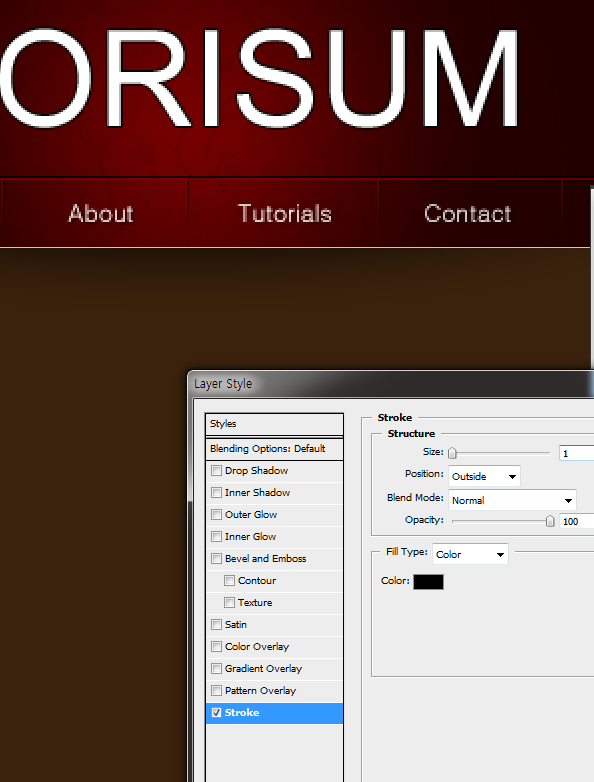Viewport: 594px width, 782px height.
Task: Enable Bevel and Emboss checkbox
Action: (x=216, y=558)
